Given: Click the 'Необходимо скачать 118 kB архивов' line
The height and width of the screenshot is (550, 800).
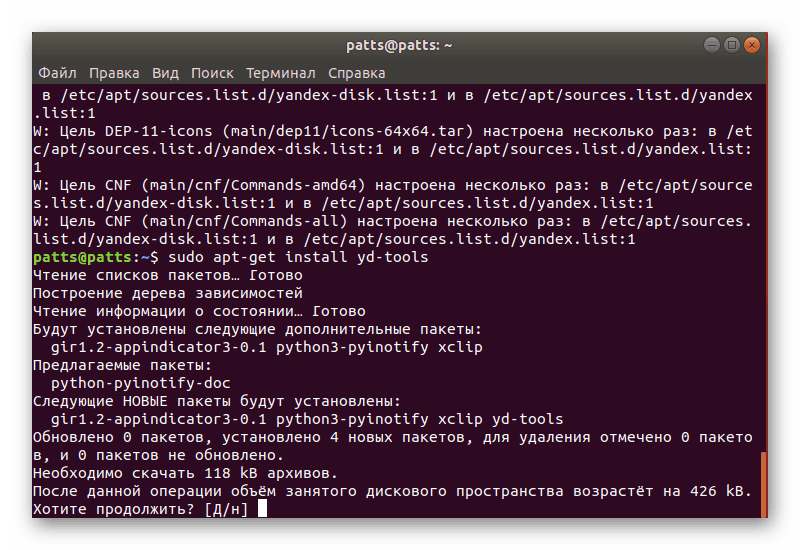Looking at the screenshot, I should click(x=185, y=473).
